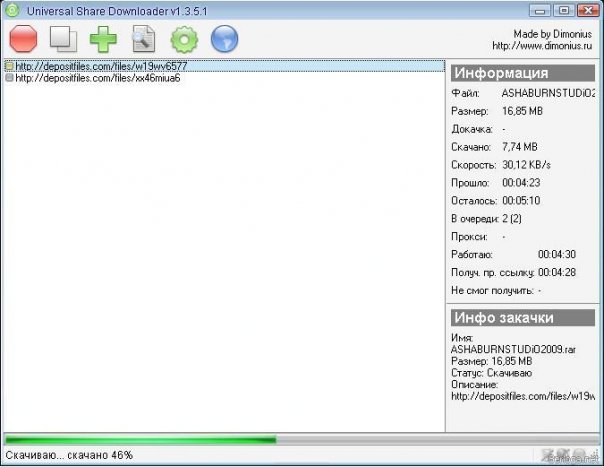Screen dimensions: 604x467
Task: Maximize the Universal Share Downloader window
Action: [x=564, y=10]
